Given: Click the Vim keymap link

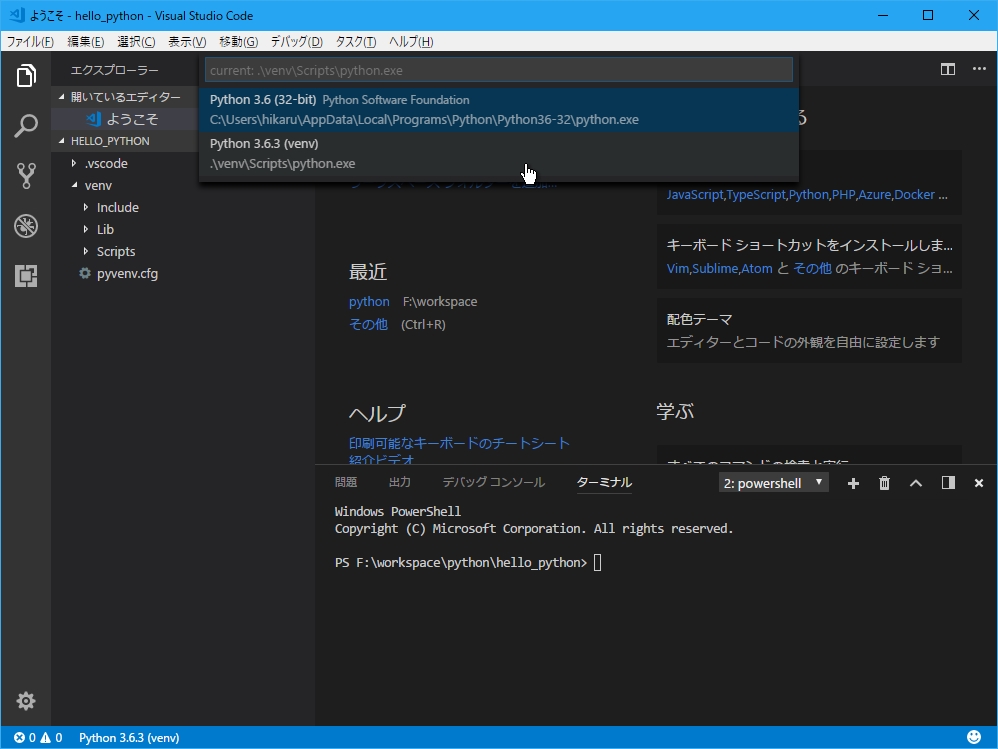Looking at the screenshot, I should tap(678, 269).
